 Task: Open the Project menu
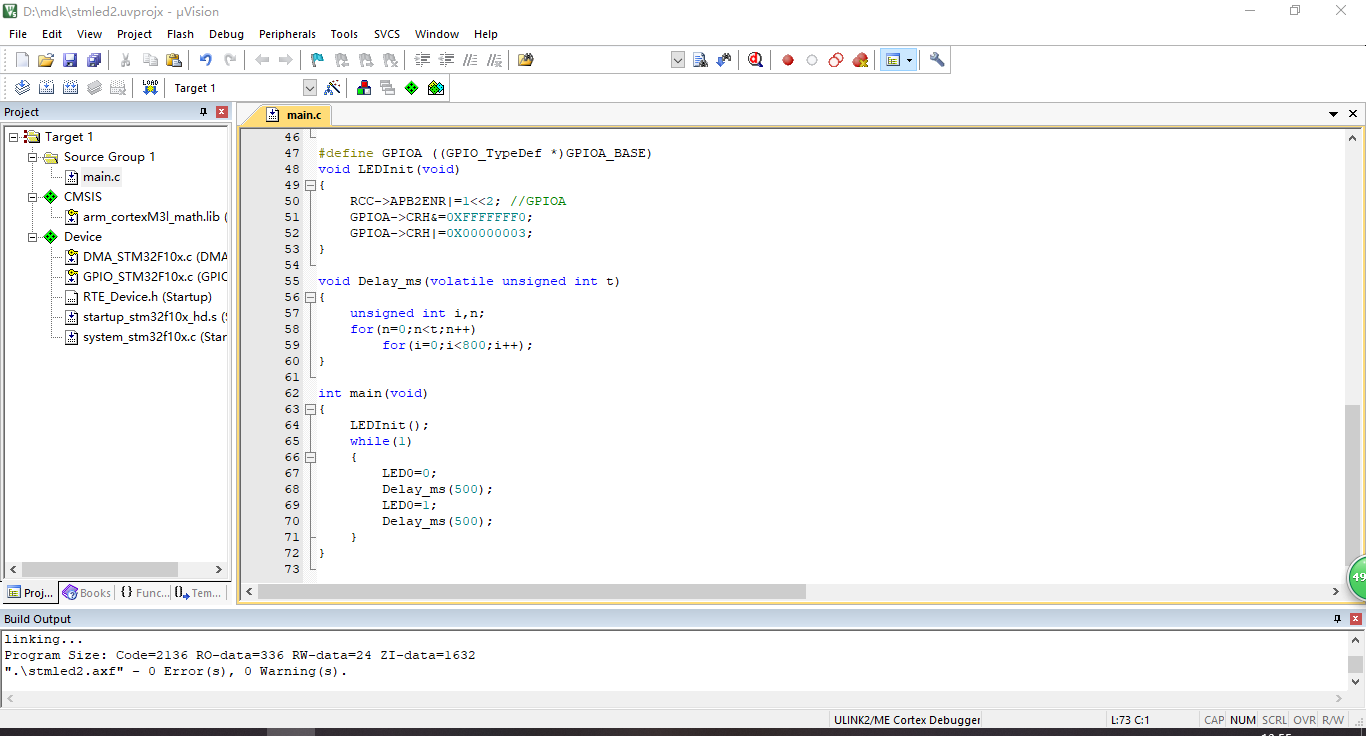pos(134,34)
